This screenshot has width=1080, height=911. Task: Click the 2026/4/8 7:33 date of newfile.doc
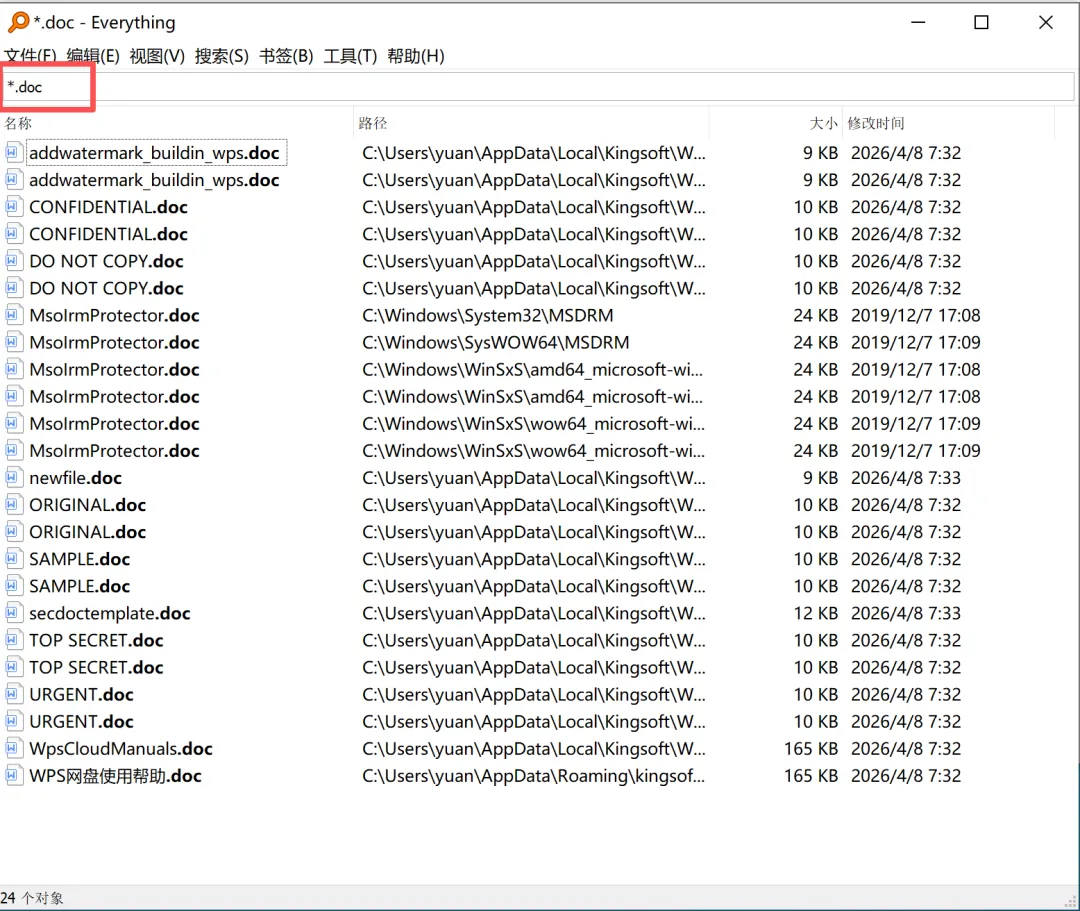point(906,478)
